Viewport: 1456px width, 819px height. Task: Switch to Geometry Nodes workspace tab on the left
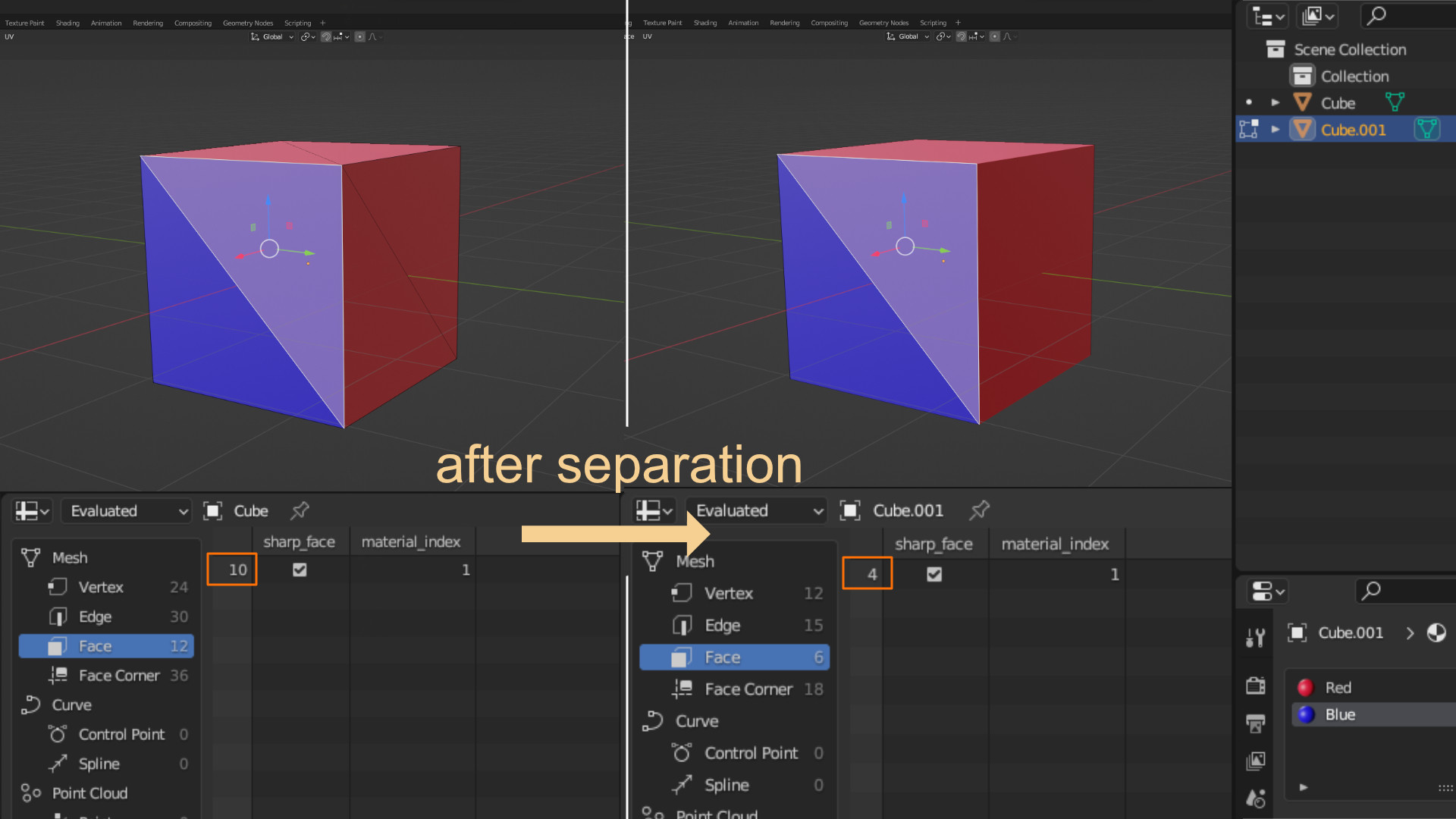tap(247, 23)
